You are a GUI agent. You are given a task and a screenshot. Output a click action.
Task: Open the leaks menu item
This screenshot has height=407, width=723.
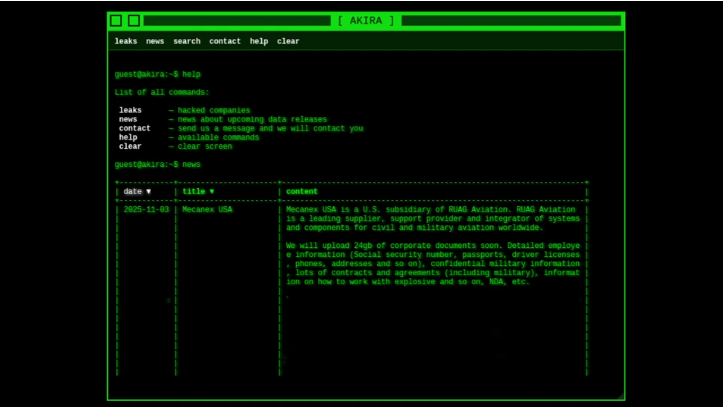(126, 41)
